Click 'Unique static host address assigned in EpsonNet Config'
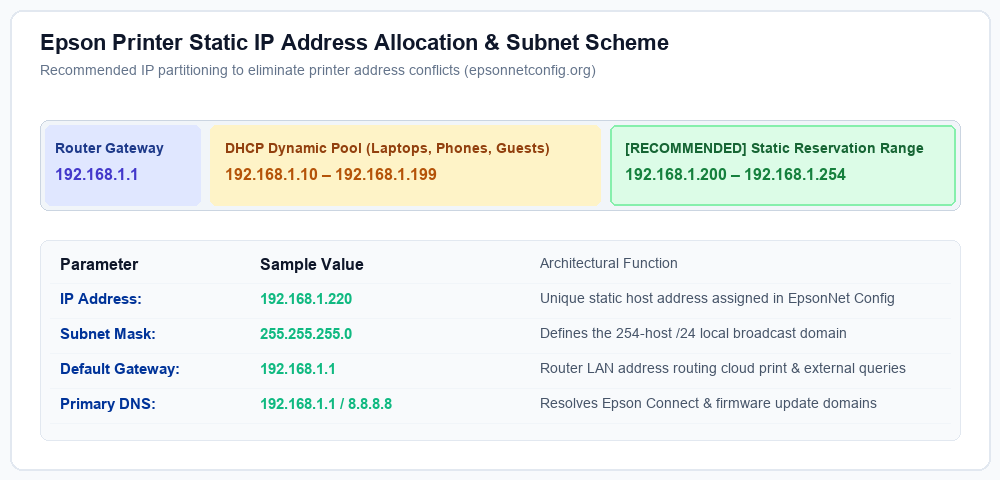Viewport: 1000px width, 480px height. [717, 298]
